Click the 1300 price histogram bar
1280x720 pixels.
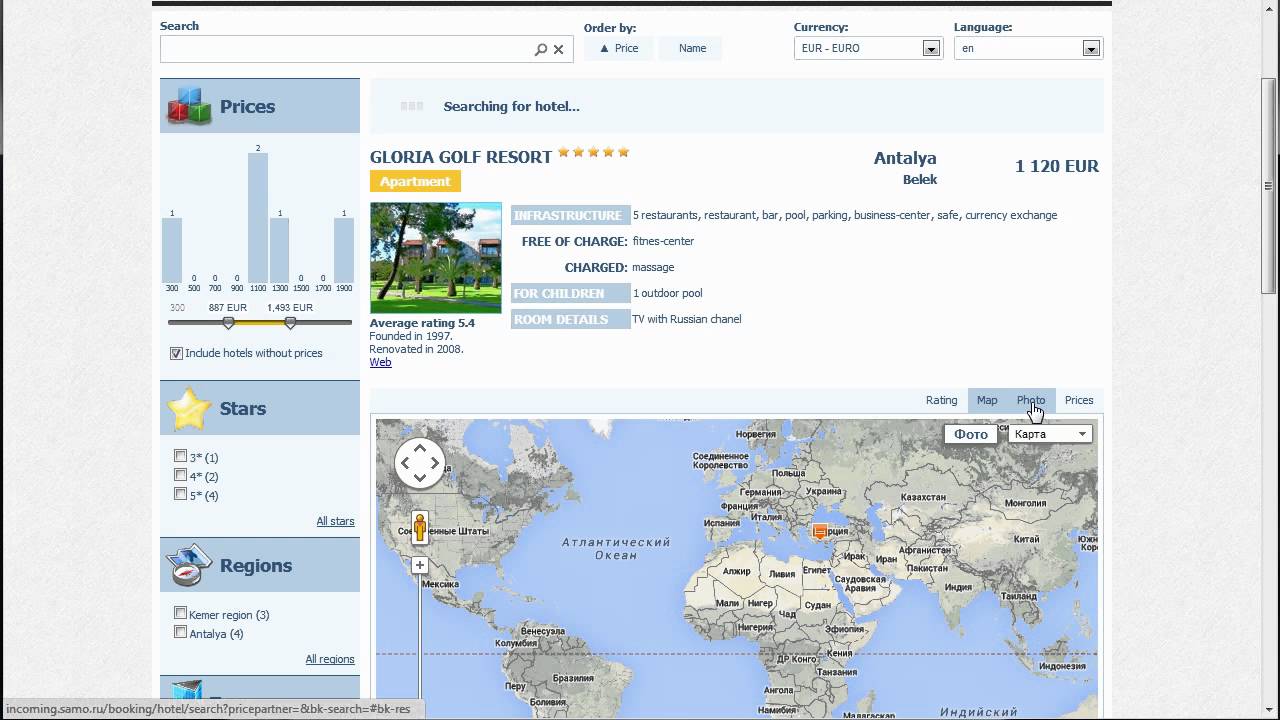[280, 250]
